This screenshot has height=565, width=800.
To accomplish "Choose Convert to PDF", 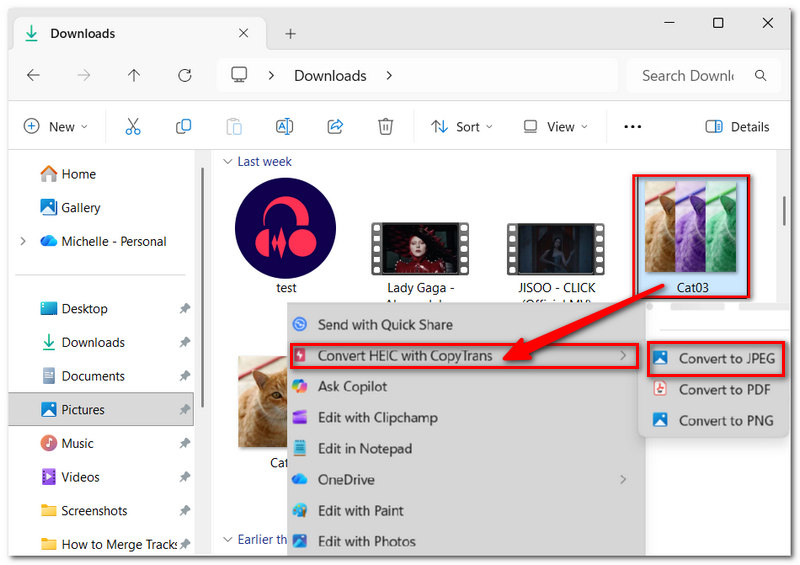I will [715, 389].
